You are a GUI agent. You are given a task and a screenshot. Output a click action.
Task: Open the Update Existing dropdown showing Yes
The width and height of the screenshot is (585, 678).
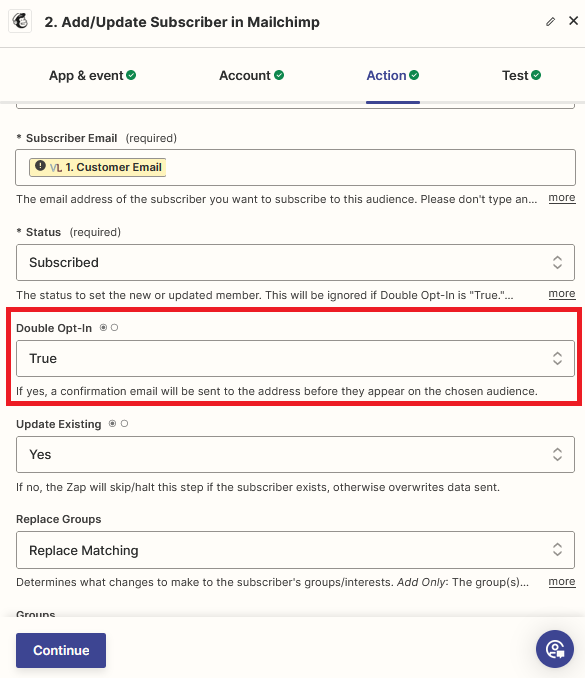coord(295,454)
